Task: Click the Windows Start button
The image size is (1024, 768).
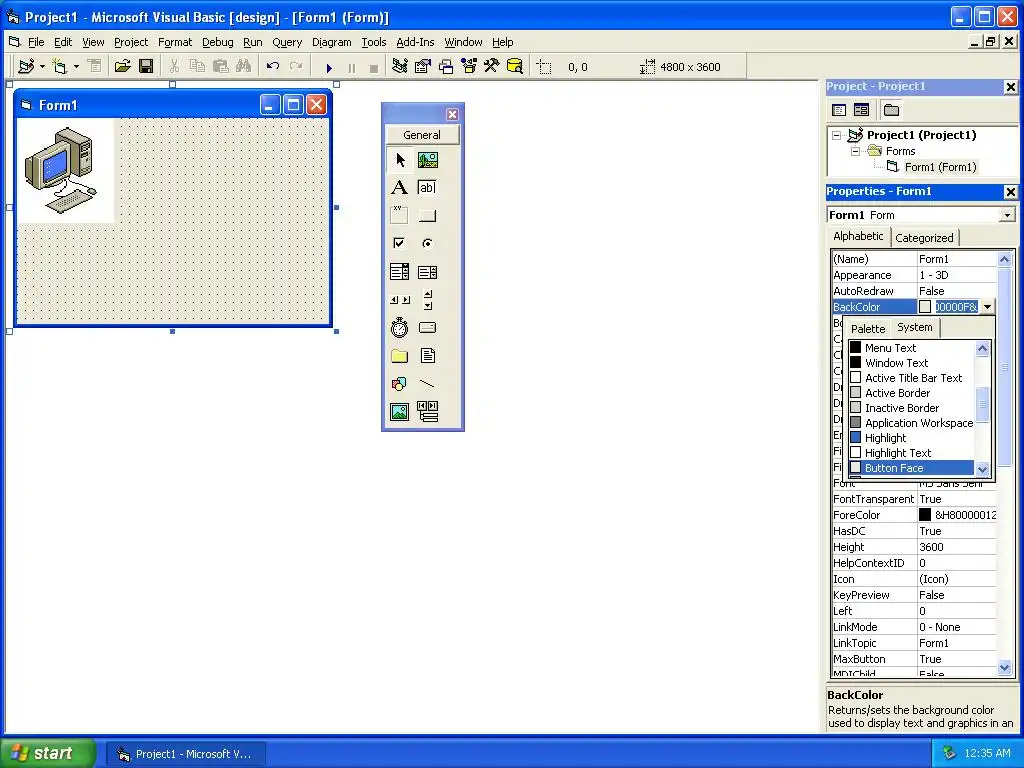Action: point(47,754)
